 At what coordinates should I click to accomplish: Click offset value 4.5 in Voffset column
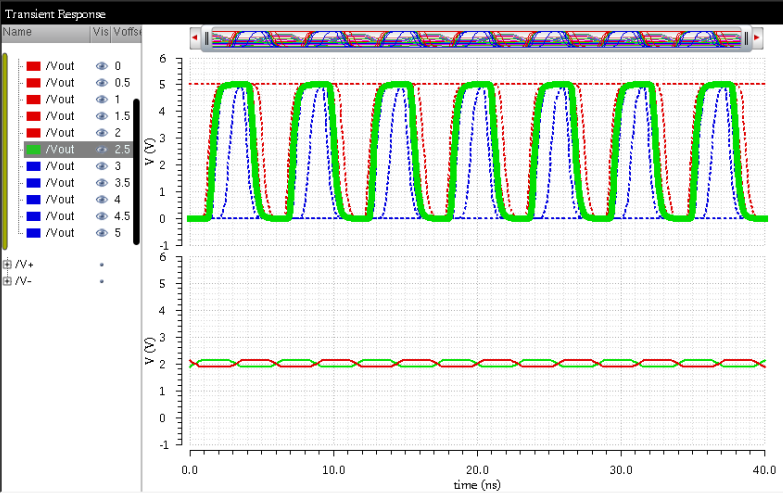[x=122, y=216]
